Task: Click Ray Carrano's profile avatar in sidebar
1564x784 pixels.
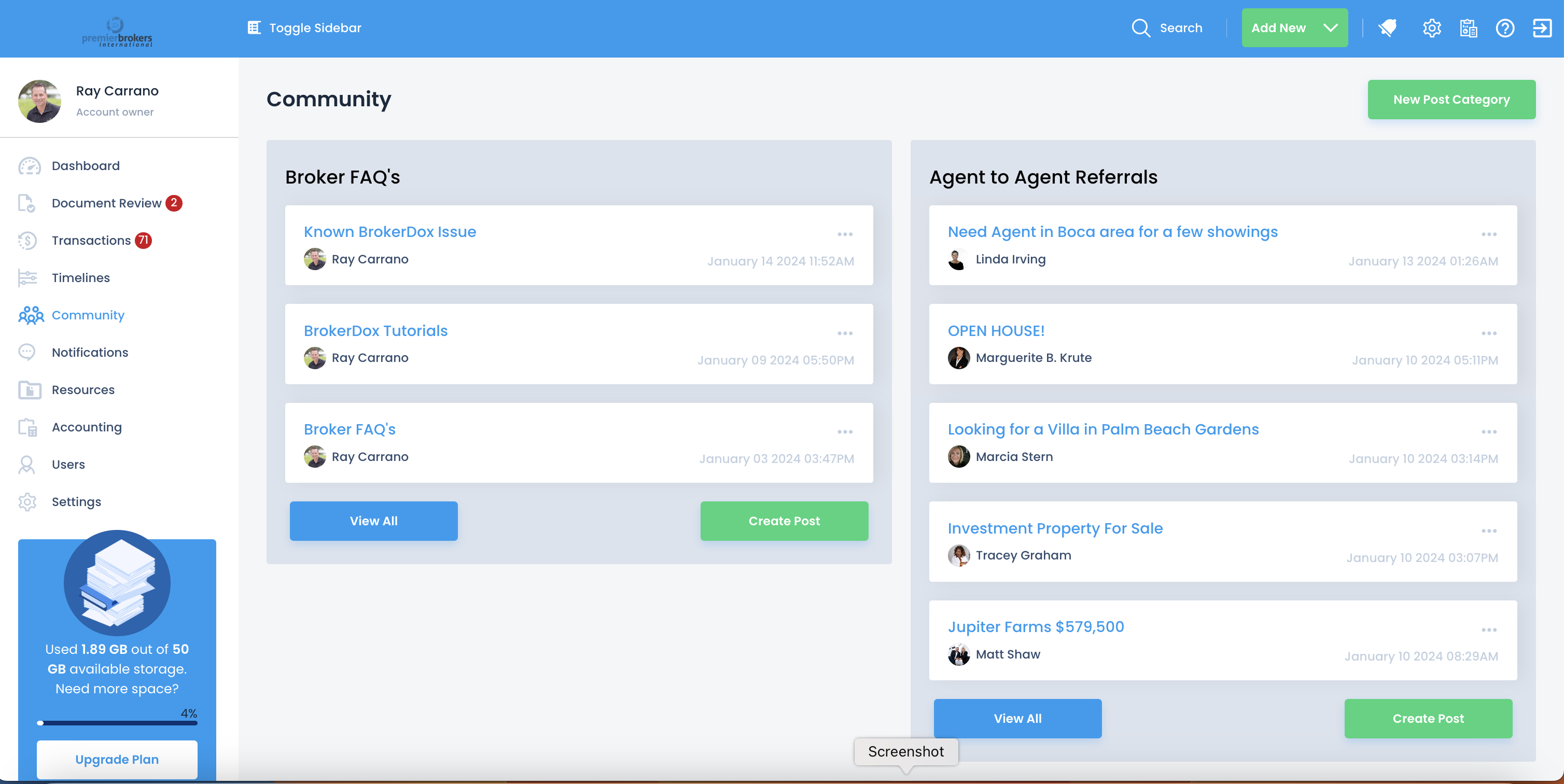Action: click(x=39, y=102)
